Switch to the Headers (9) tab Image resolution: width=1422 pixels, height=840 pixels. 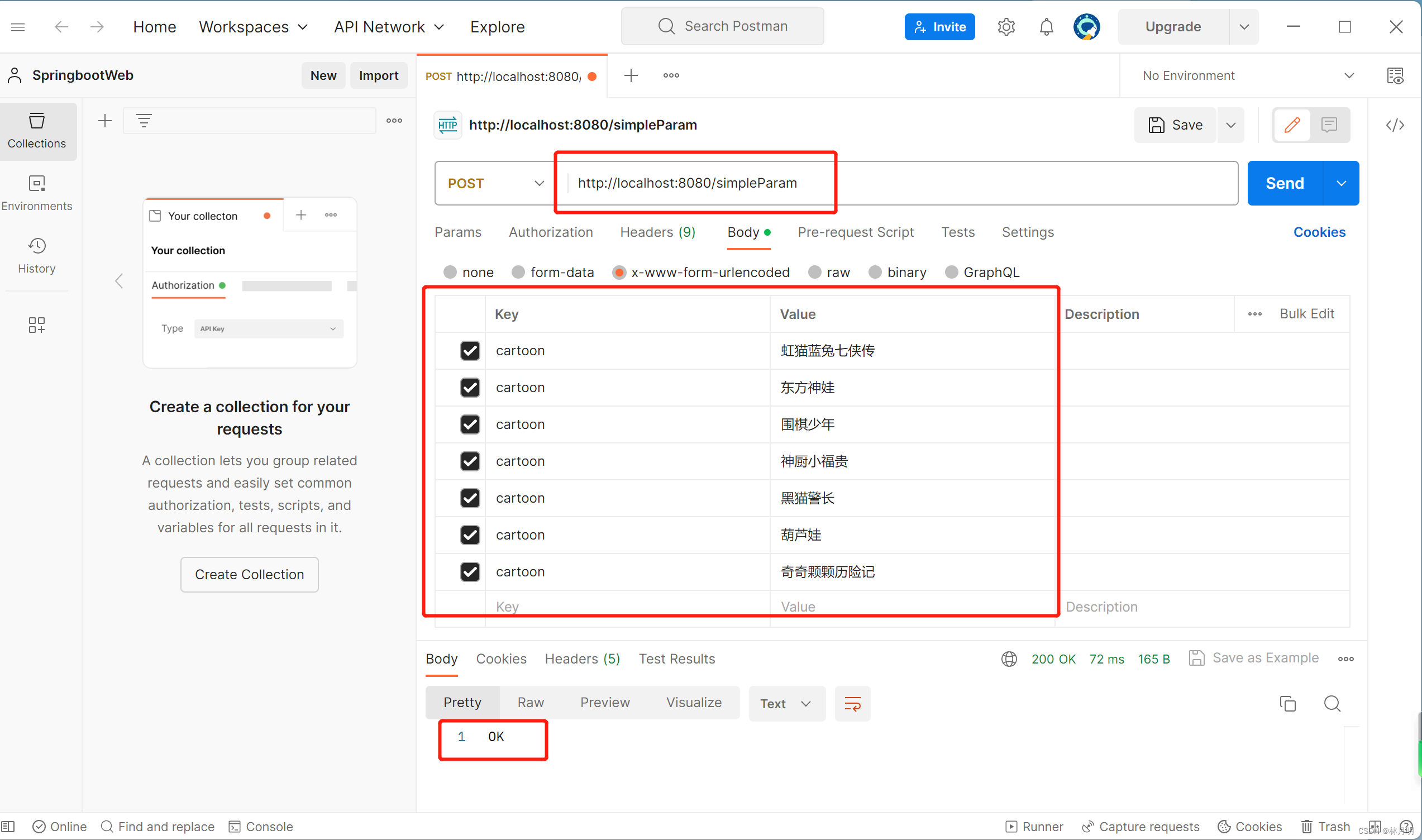[657, 232]
